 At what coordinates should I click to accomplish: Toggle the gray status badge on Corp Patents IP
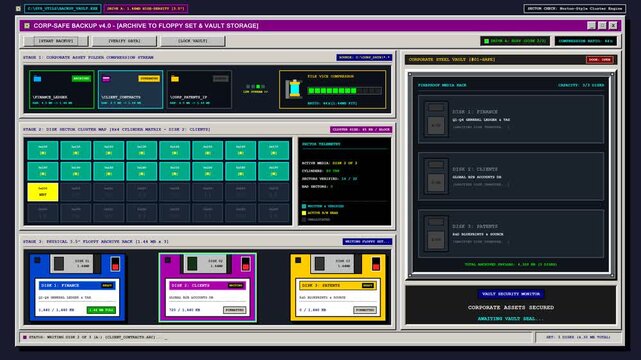point(221,78)
